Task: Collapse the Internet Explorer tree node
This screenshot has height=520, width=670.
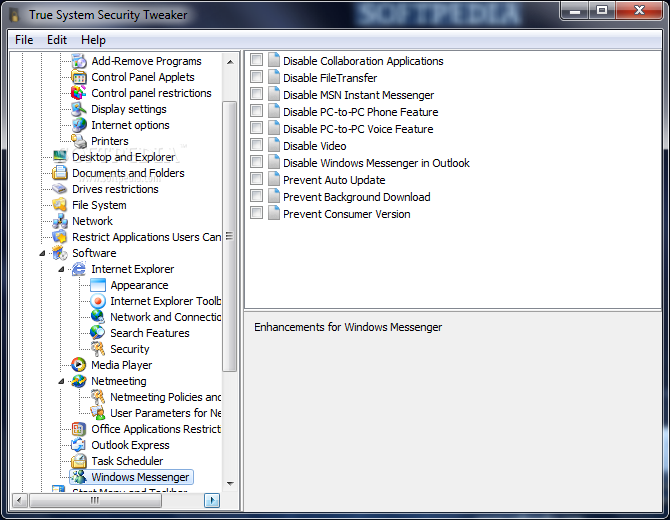Action: tap(62, 269)
